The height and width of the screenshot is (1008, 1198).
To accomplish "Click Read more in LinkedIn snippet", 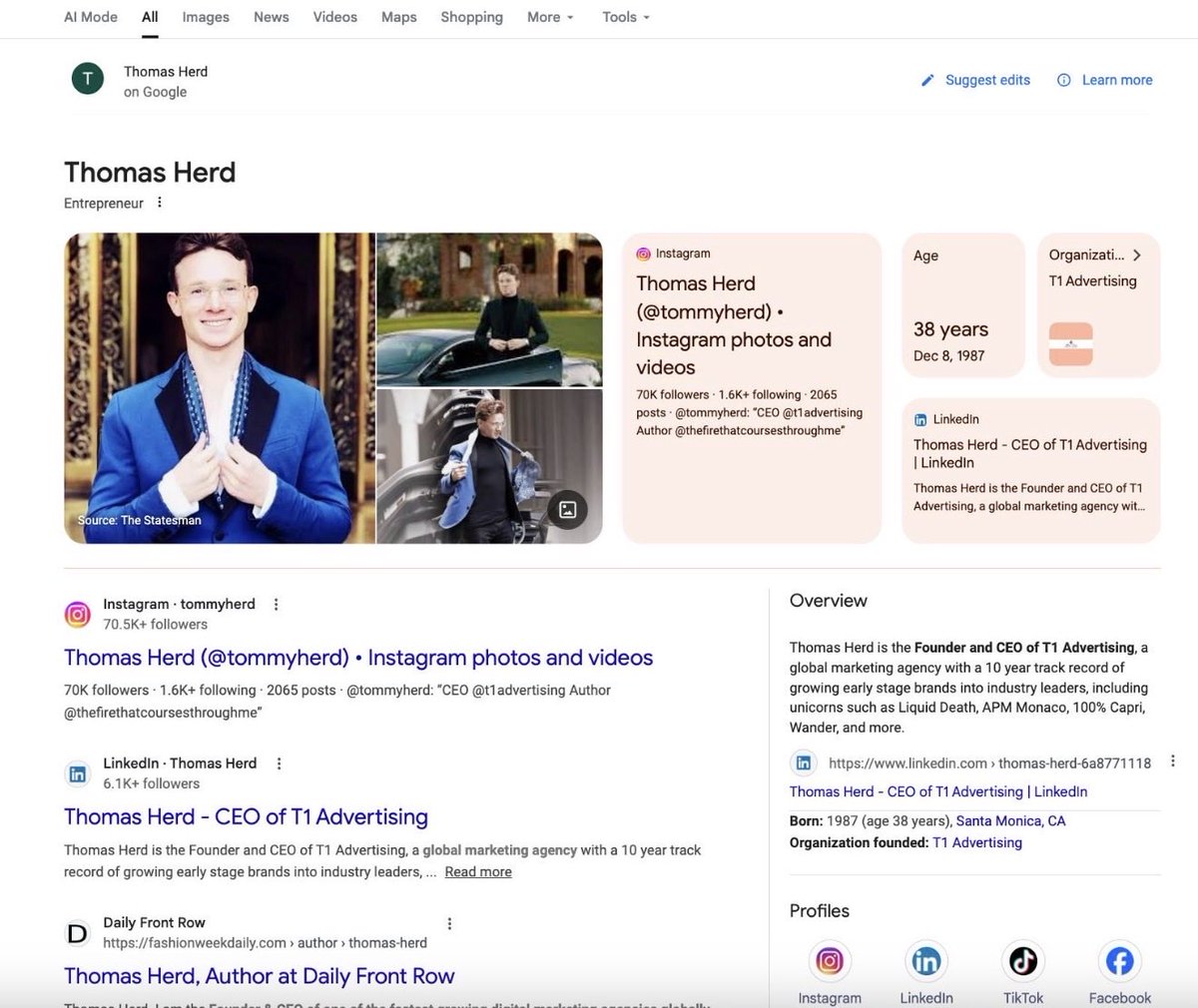I will pyautogui.click(x=478, y=871).
